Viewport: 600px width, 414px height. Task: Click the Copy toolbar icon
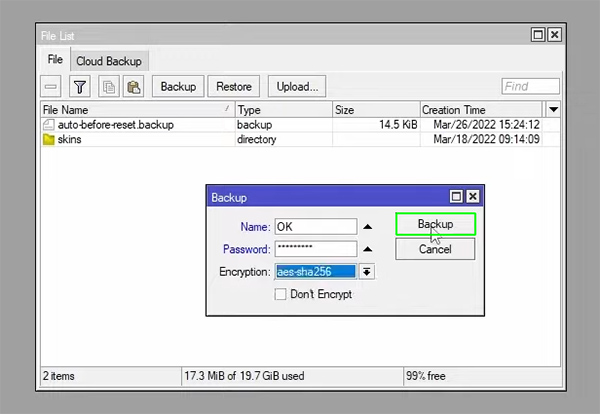108,87
